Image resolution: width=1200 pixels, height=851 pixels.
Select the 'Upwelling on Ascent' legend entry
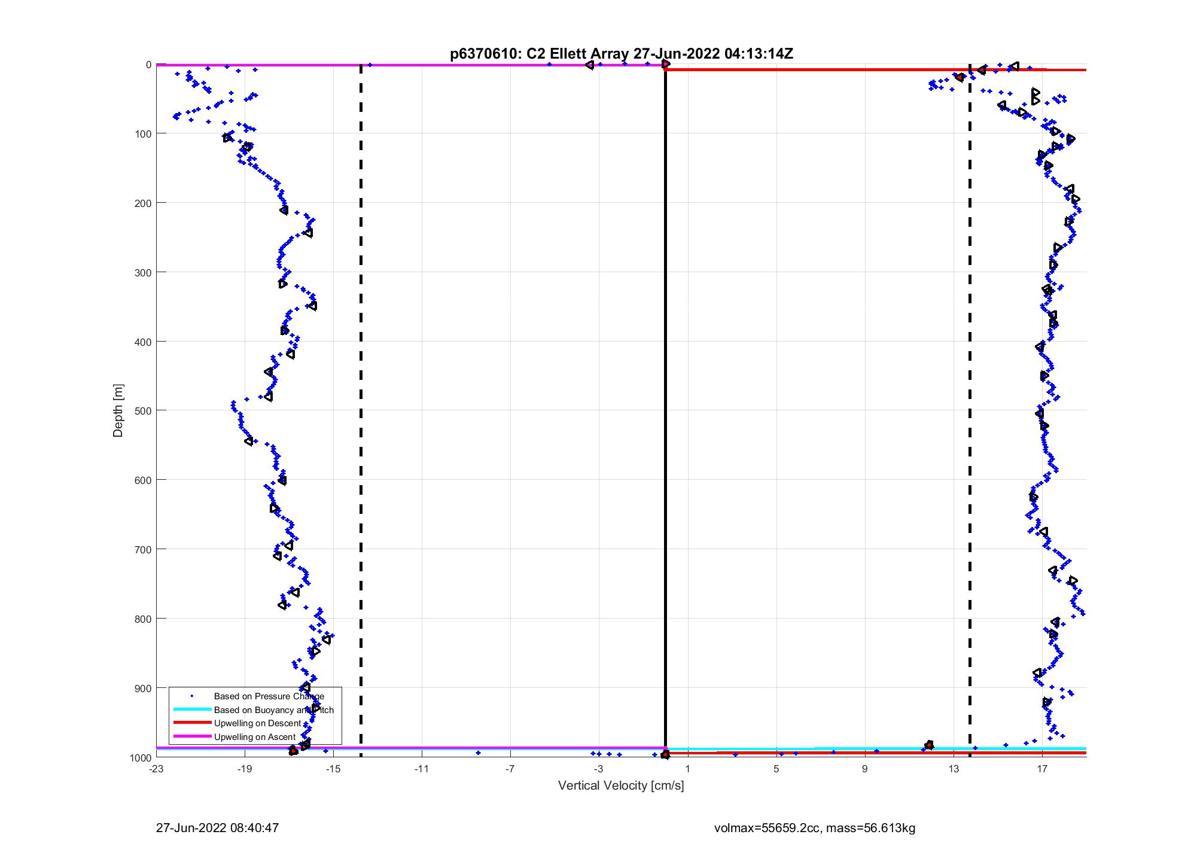[x=257, y=737]
